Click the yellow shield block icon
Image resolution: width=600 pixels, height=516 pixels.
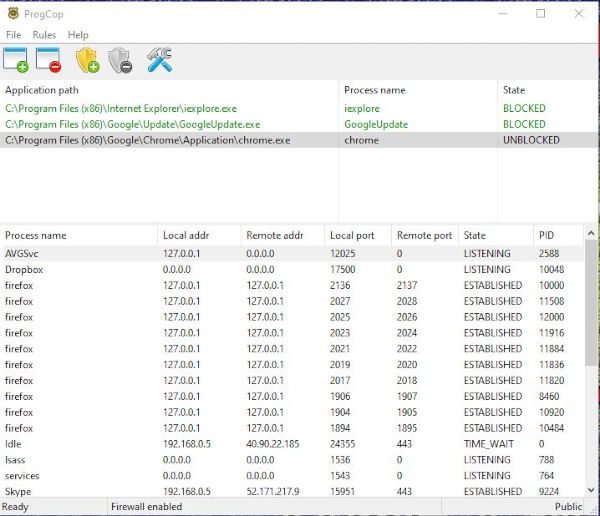click(x=87, y=61)
